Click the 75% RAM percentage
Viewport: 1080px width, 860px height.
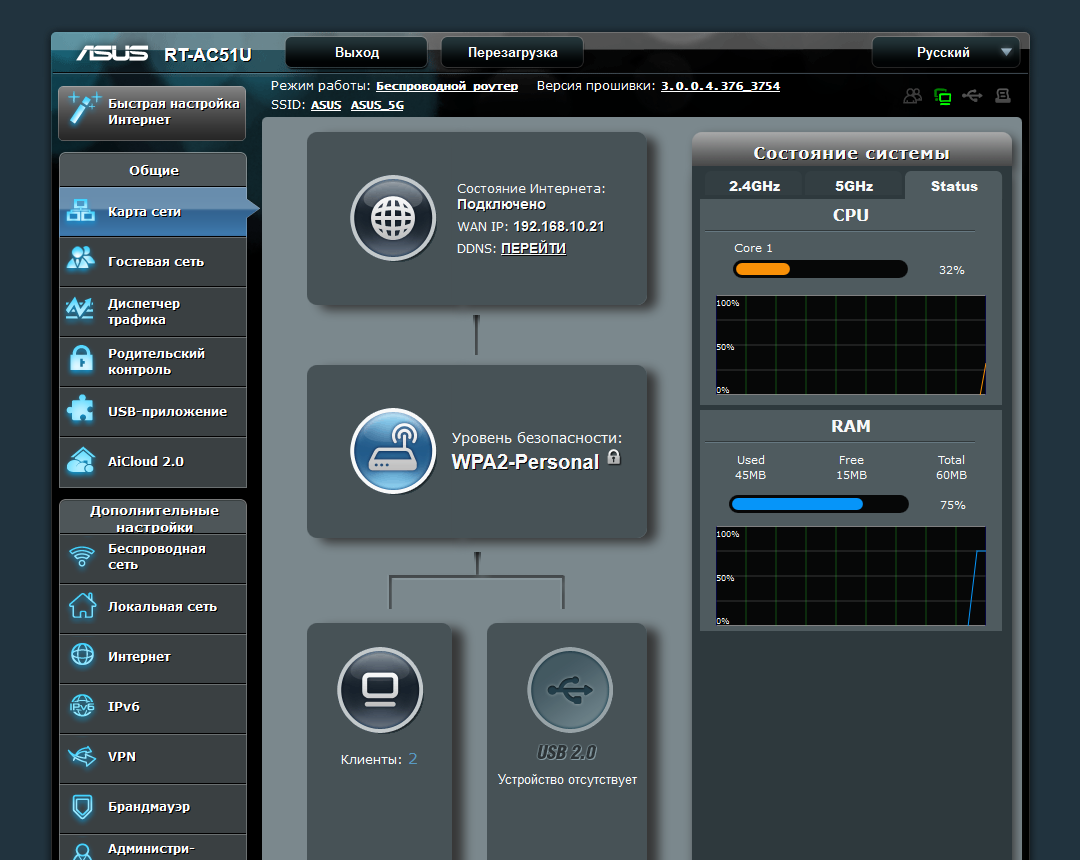[x=953, y=505]
